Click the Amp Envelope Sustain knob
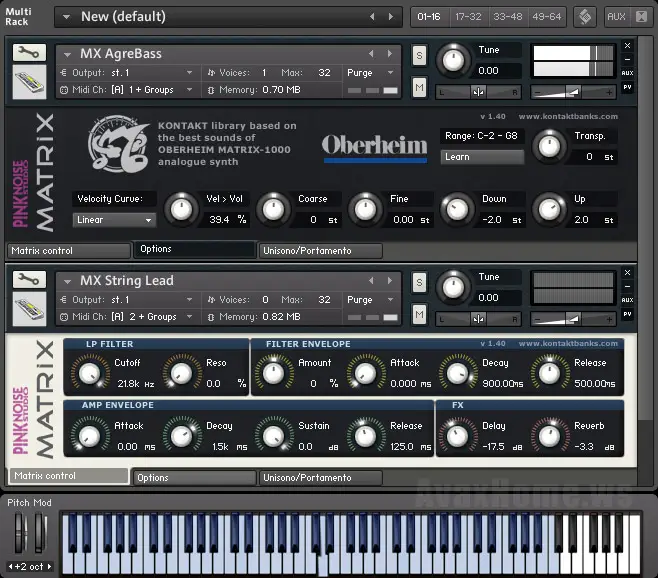Viewport: 658px width, 578px height. point(273,436)
